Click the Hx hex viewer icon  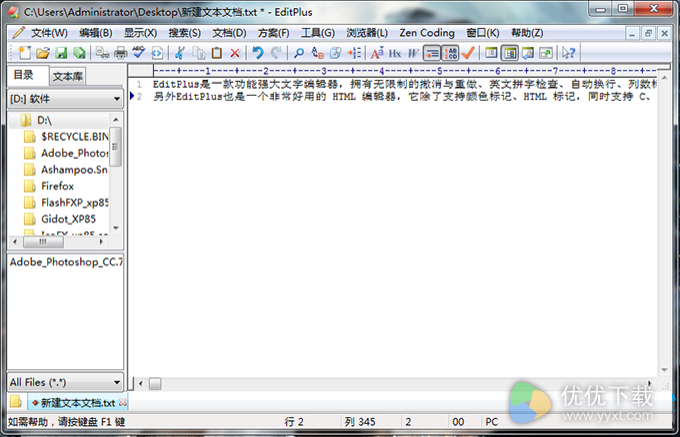(x=395, y=53)
